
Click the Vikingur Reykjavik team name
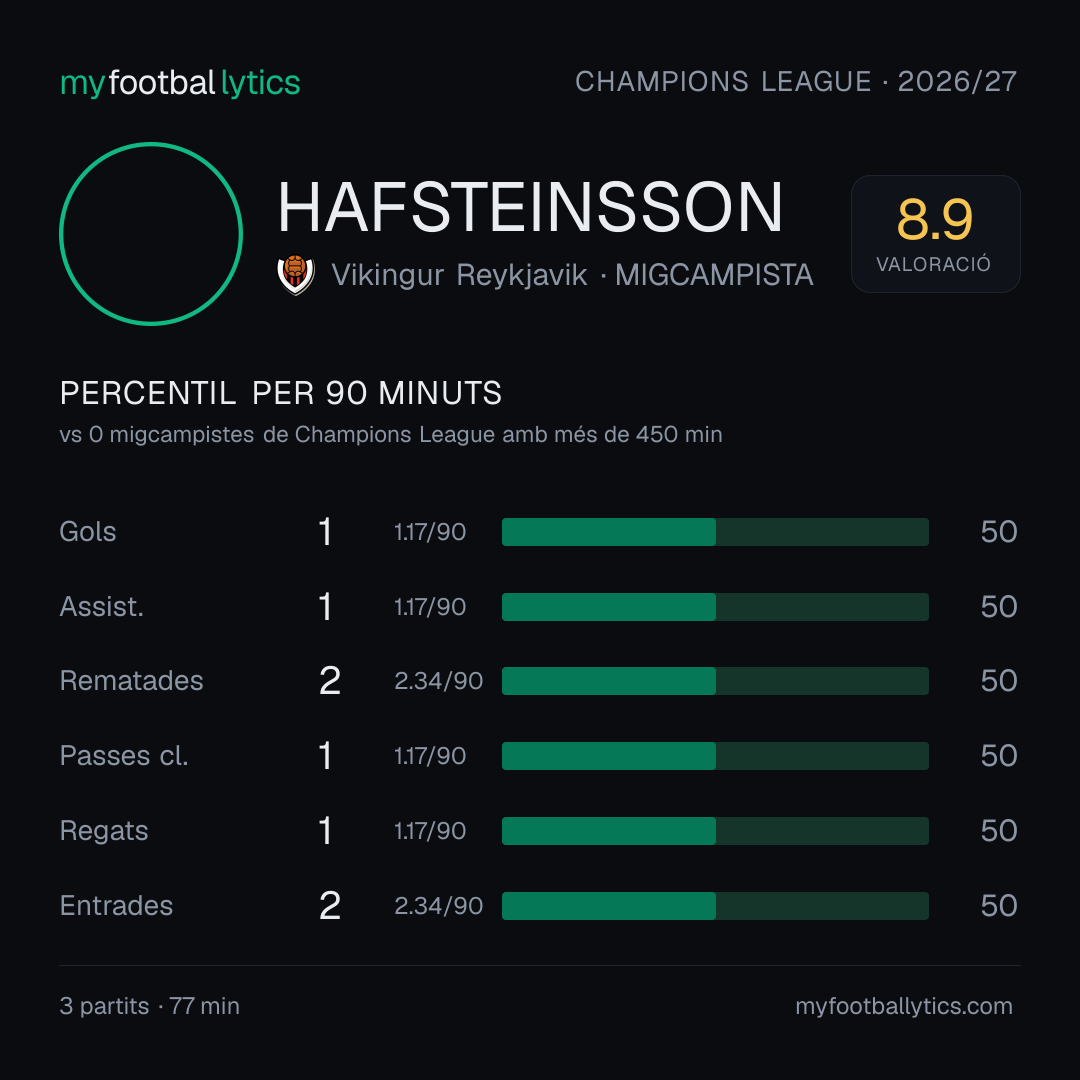click(x=459, y=275)
